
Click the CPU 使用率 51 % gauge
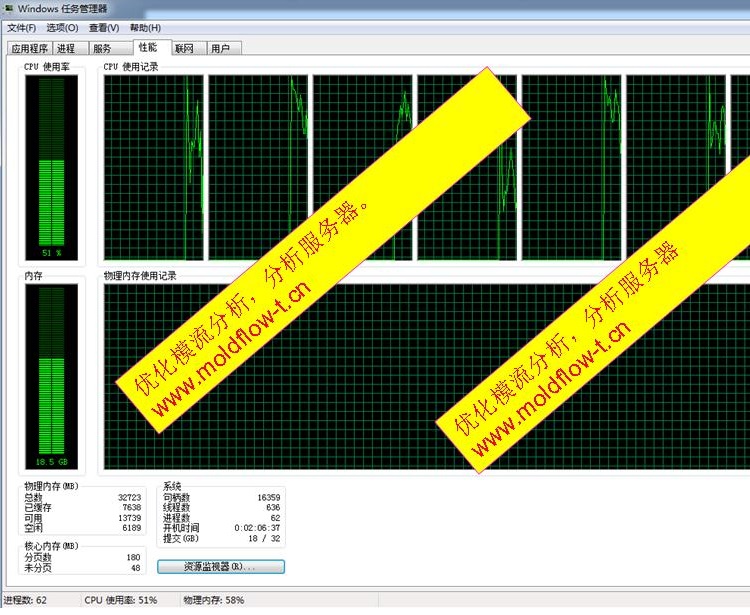[52, 167]
